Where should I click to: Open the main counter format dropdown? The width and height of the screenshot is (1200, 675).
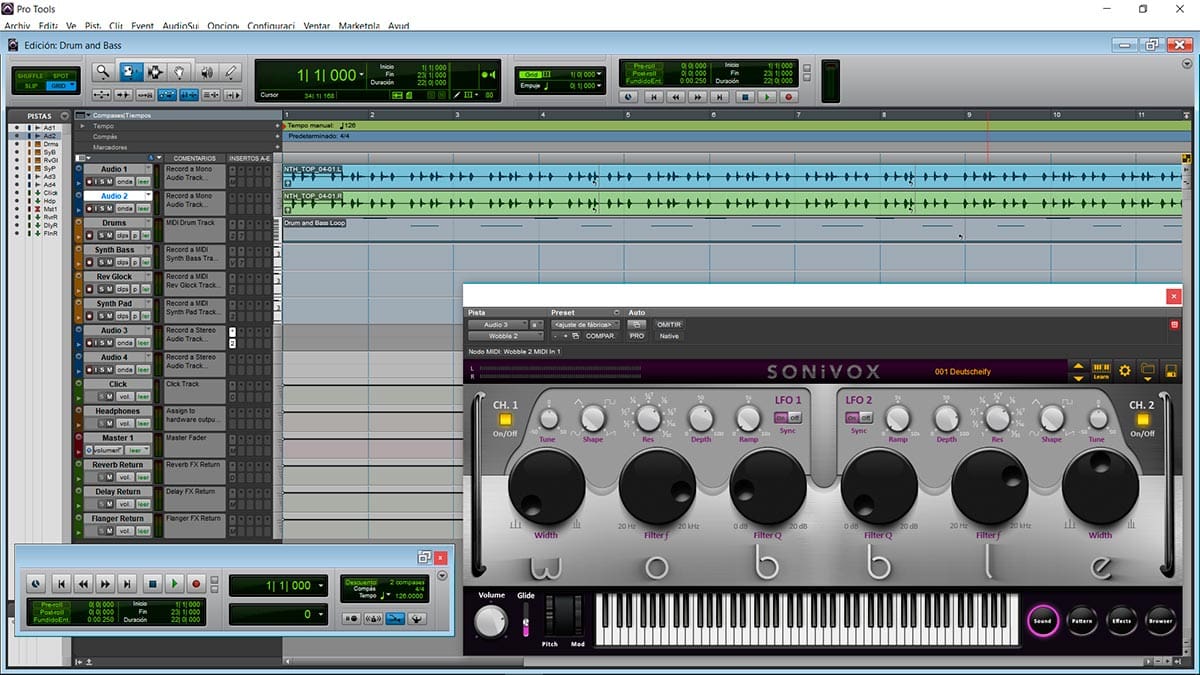pyautogui.click(x=362, y=75)
